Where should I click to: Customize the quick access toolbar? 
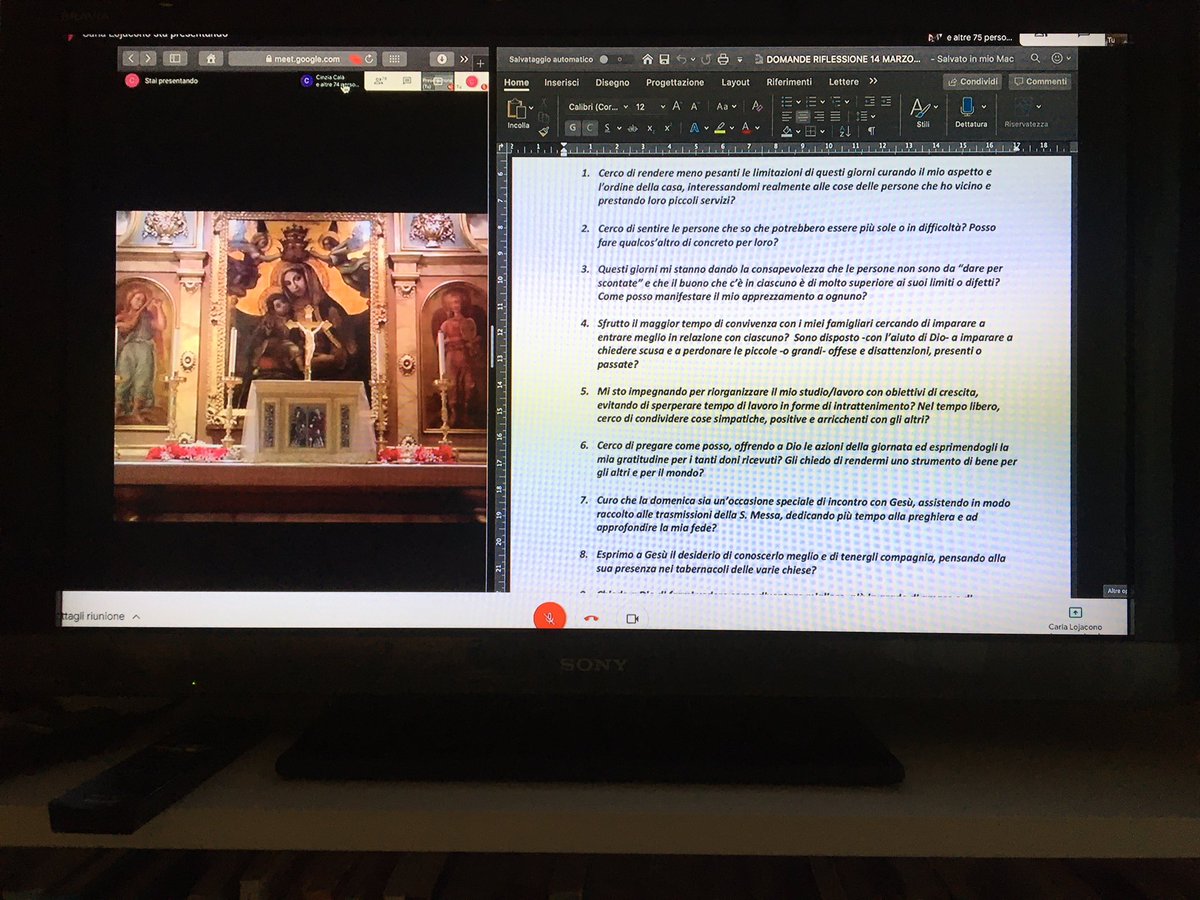pyautogui.click(x=740, y=60)
